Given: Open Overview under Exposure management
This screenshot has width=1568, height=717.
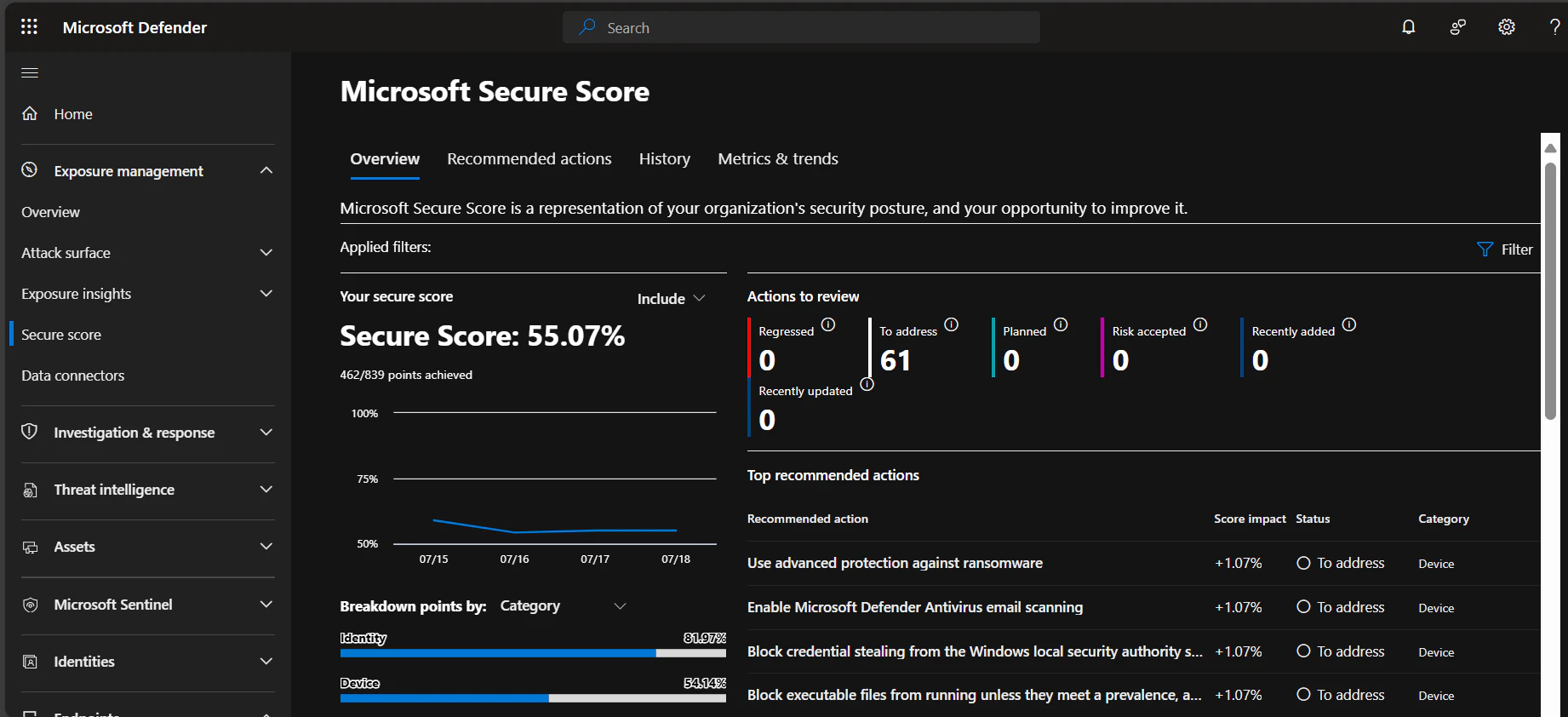Looking at the screenshot, I should 51,212.
